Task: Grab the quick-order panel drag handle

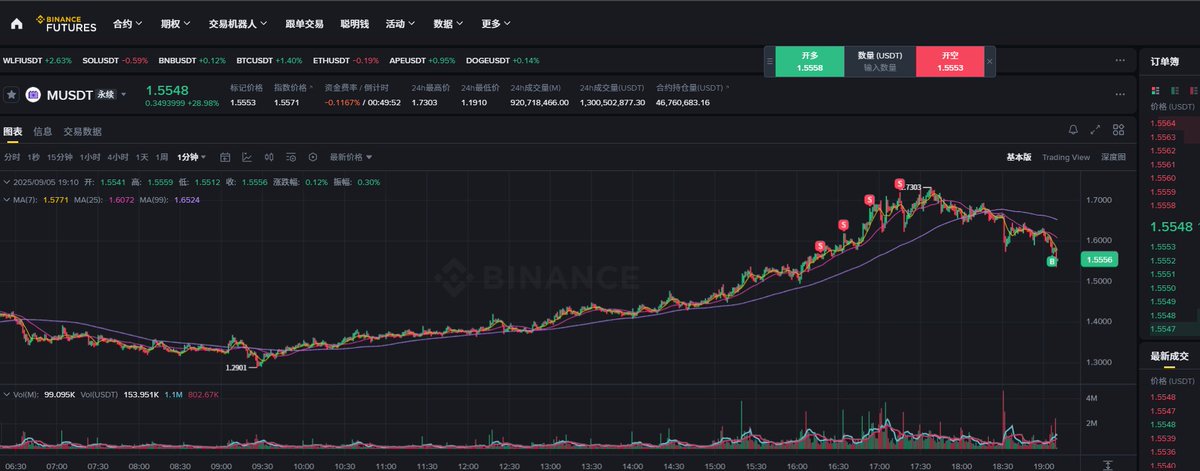Action: coord(769,61)
